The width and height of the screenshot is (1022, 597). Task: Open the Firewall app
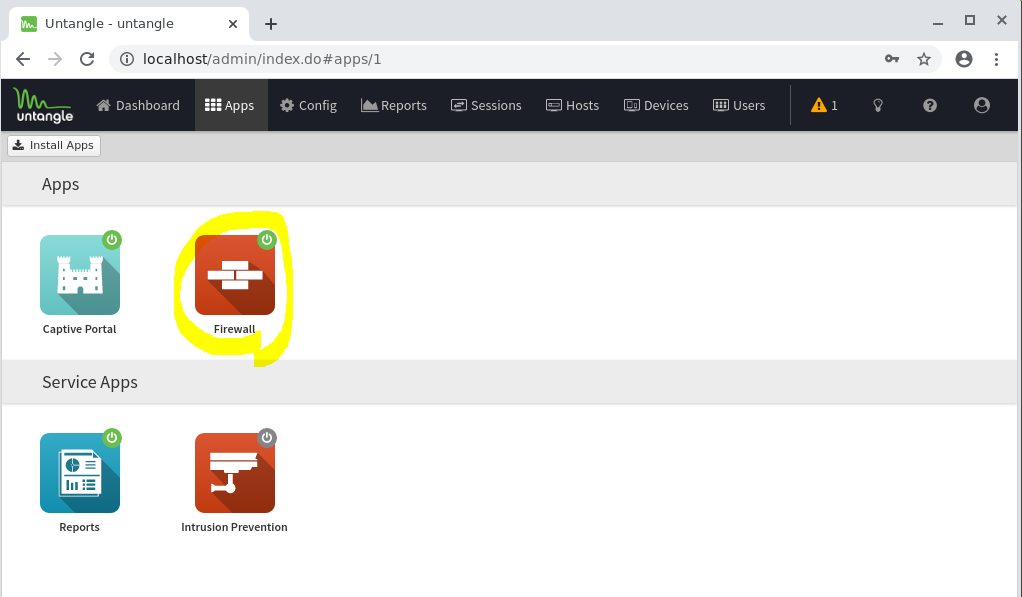point(235,275)
